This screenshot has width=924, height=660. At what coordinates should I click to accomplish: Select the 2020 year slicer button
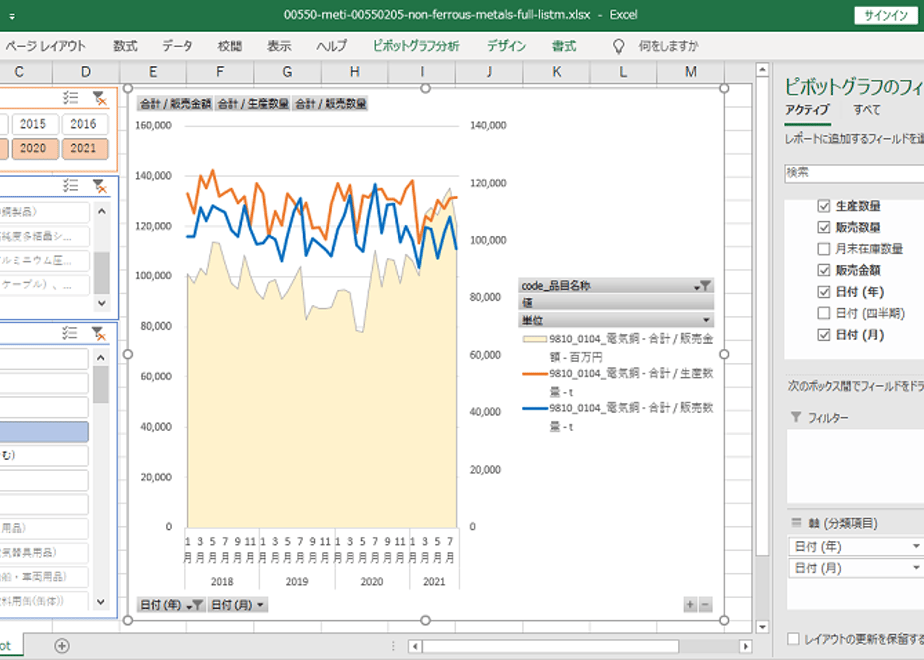click(33, 148)
